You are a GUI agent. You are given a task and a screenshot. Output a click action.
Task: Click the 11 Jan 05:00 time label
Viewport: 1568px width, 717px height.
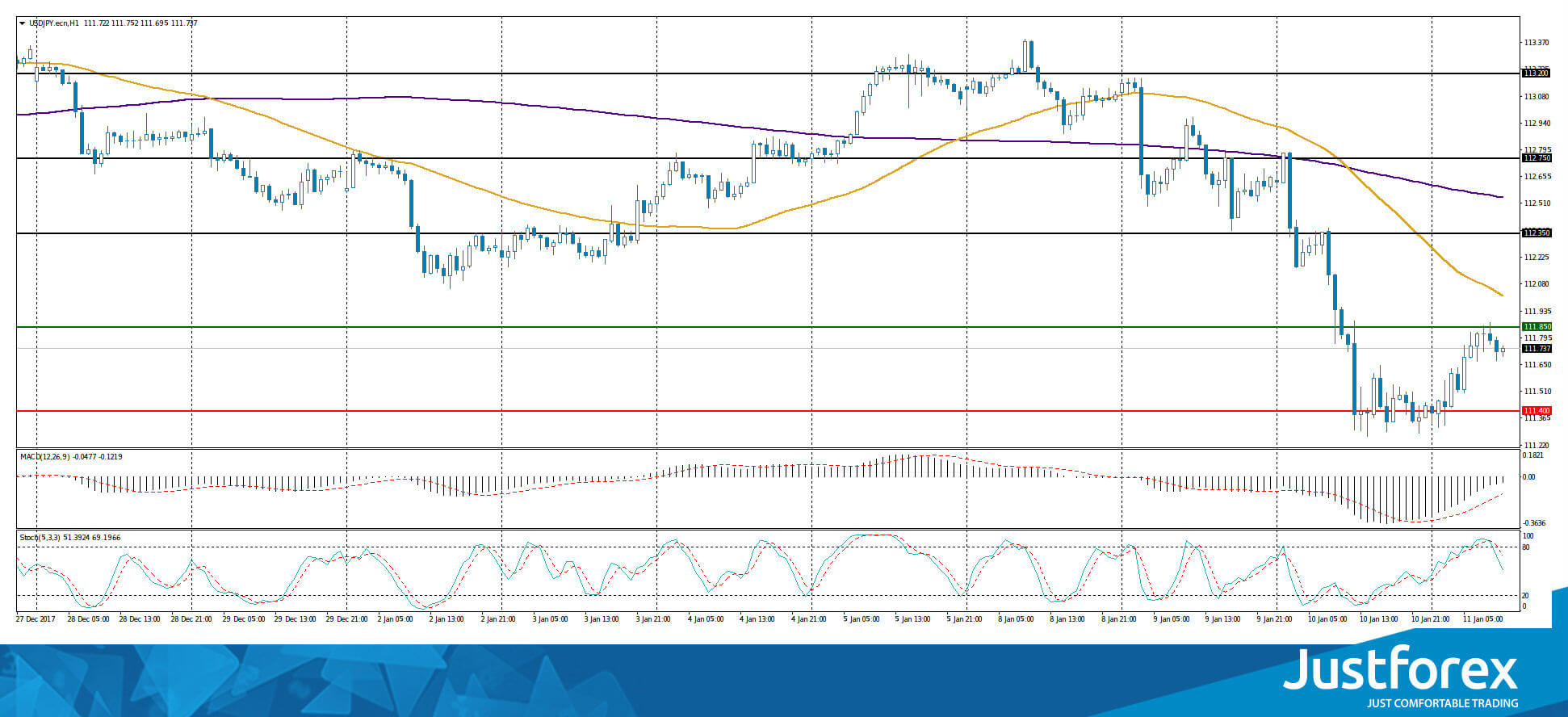1482,619
